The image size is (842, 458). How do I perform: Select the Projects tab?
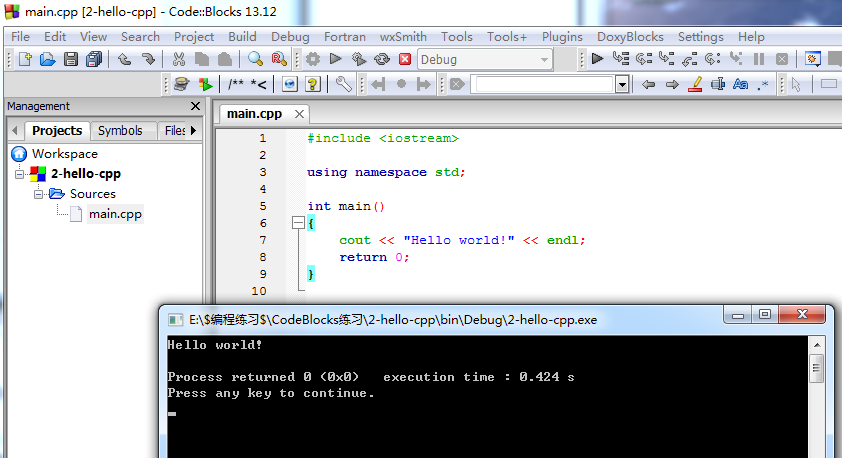point(57,130)
